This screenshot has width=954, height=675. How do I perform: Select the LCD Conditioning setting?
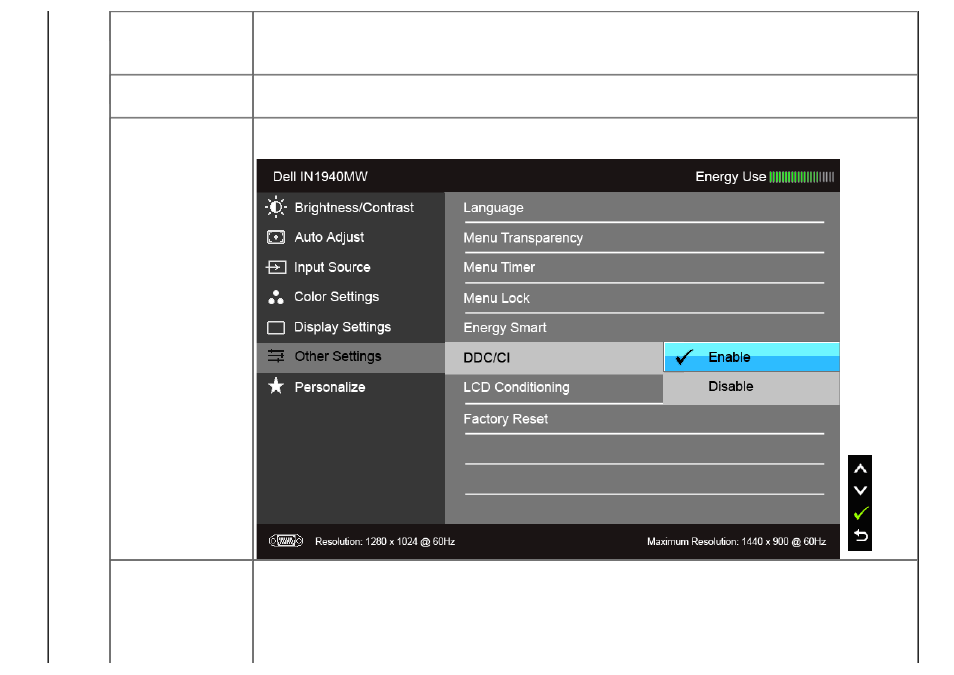(x=554, y=388)
